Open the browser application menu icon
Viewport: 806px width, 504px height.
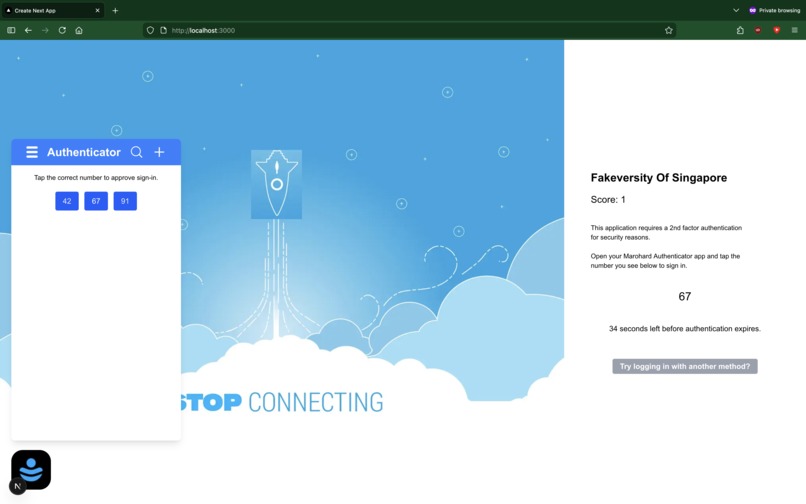(795, 30)
